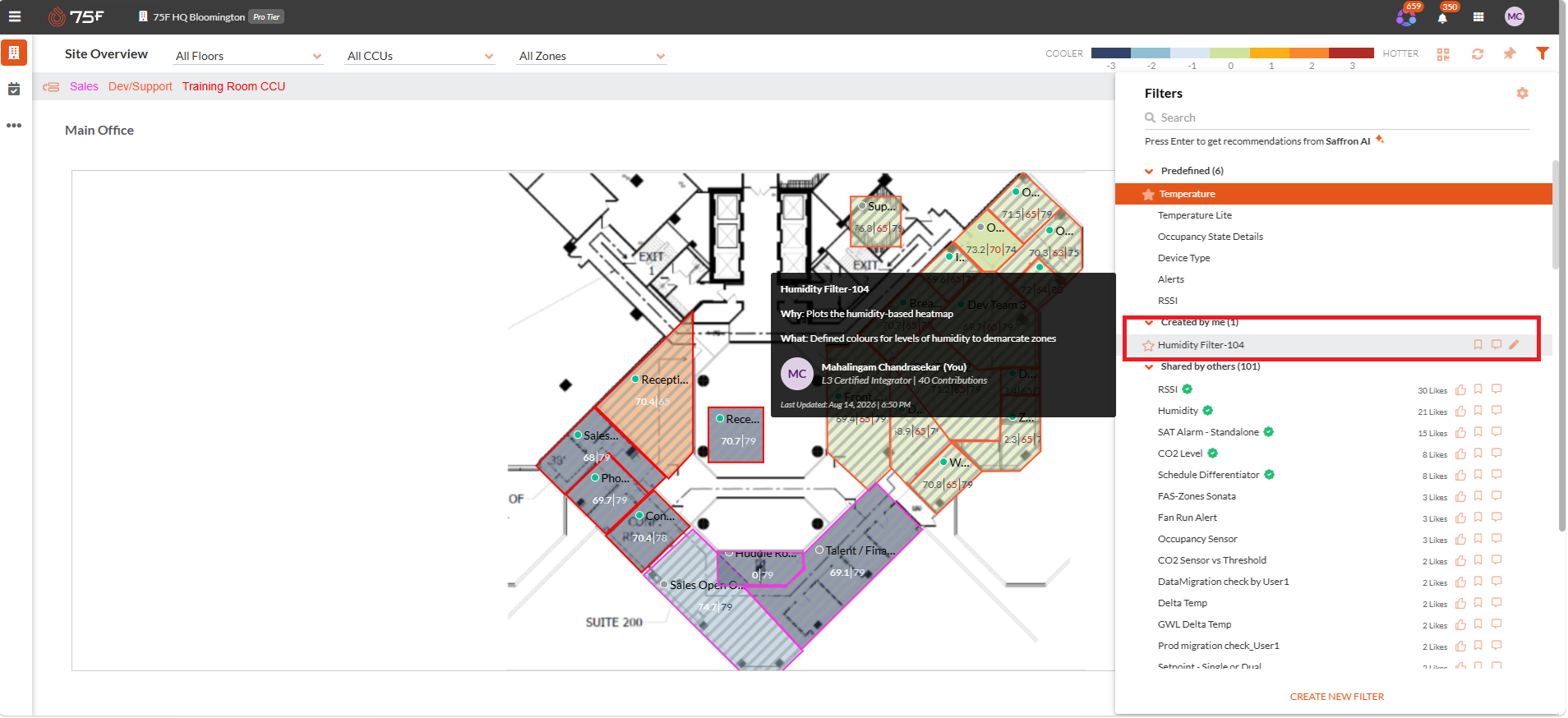The image size is (1568, 718).
Task: Open Filters settings gear
Action: (x=1522, y=94)
